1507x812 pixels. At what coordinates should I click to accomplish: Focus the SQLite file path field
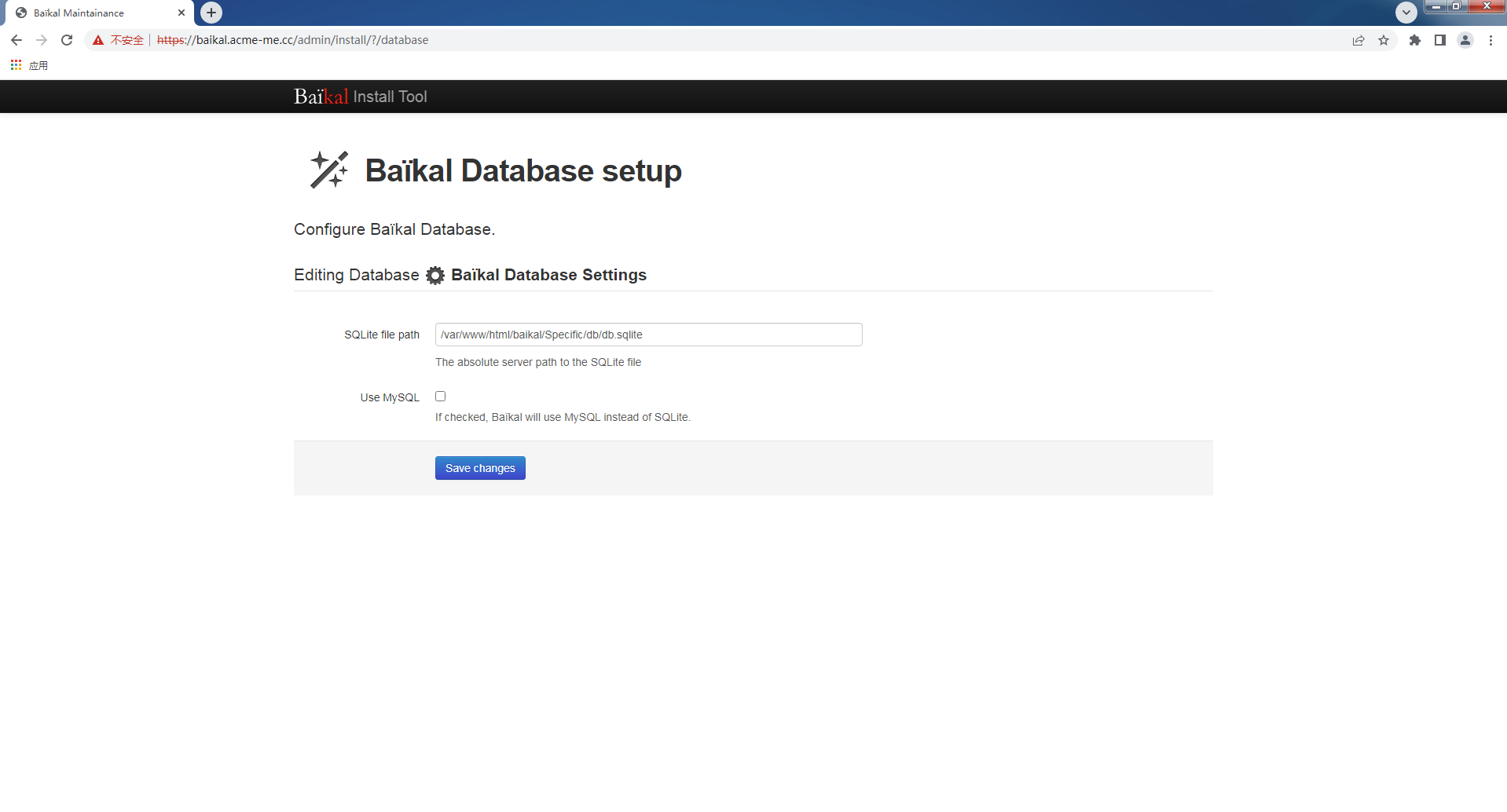point(649,335)
